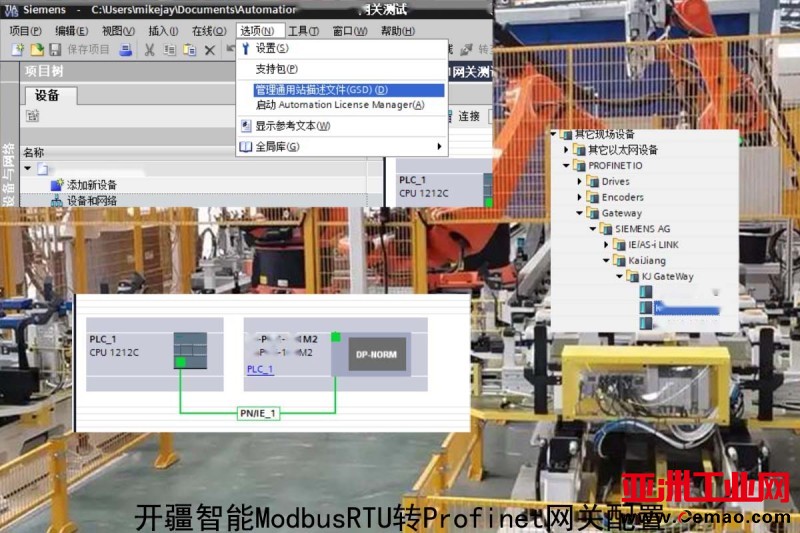The height and width of the screenshot is (533, 800).
Task: Click the KJ GateWay folder icon
Action: click(633, 276)
